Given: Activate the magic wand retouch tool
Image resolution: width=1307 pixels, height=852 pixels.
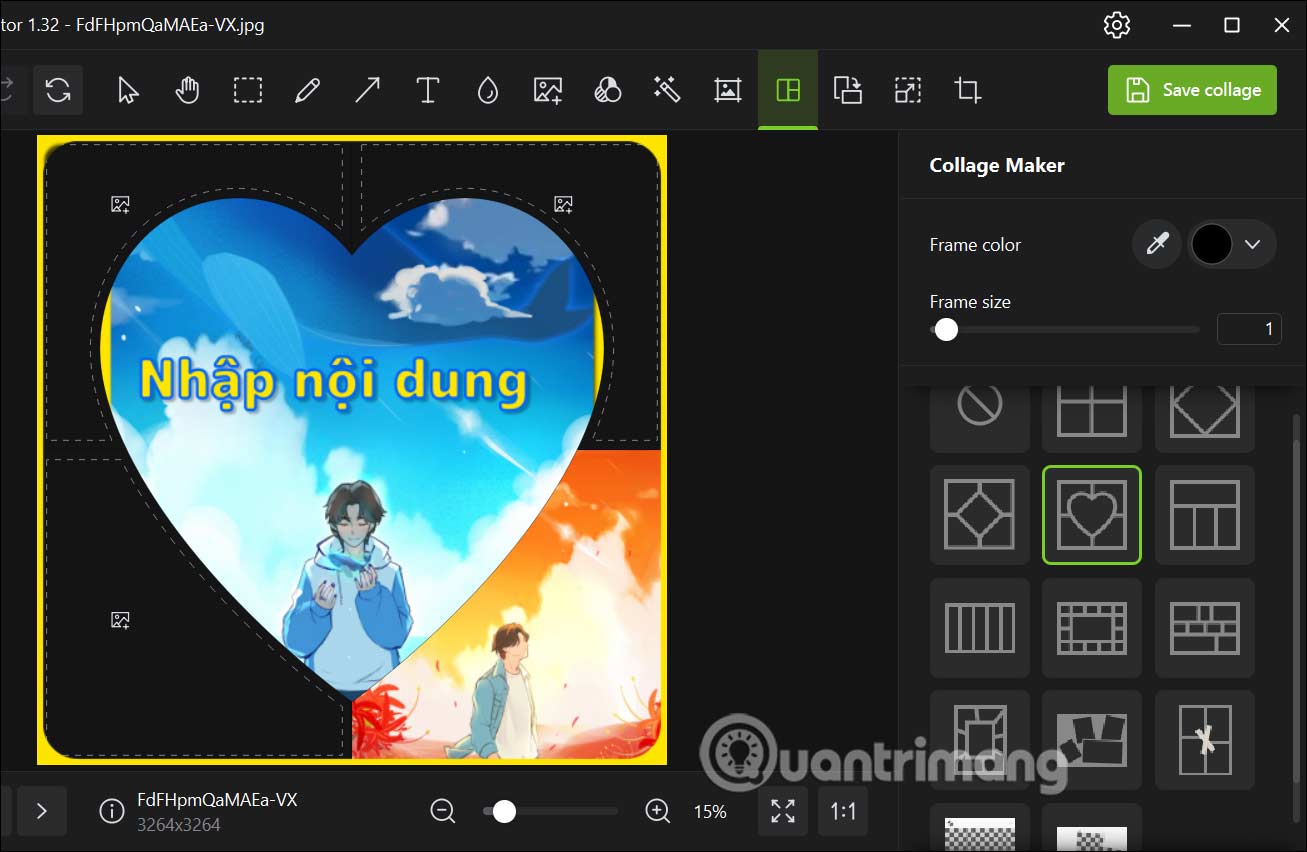Looking at the screenshot, I should tap(667, 90).
